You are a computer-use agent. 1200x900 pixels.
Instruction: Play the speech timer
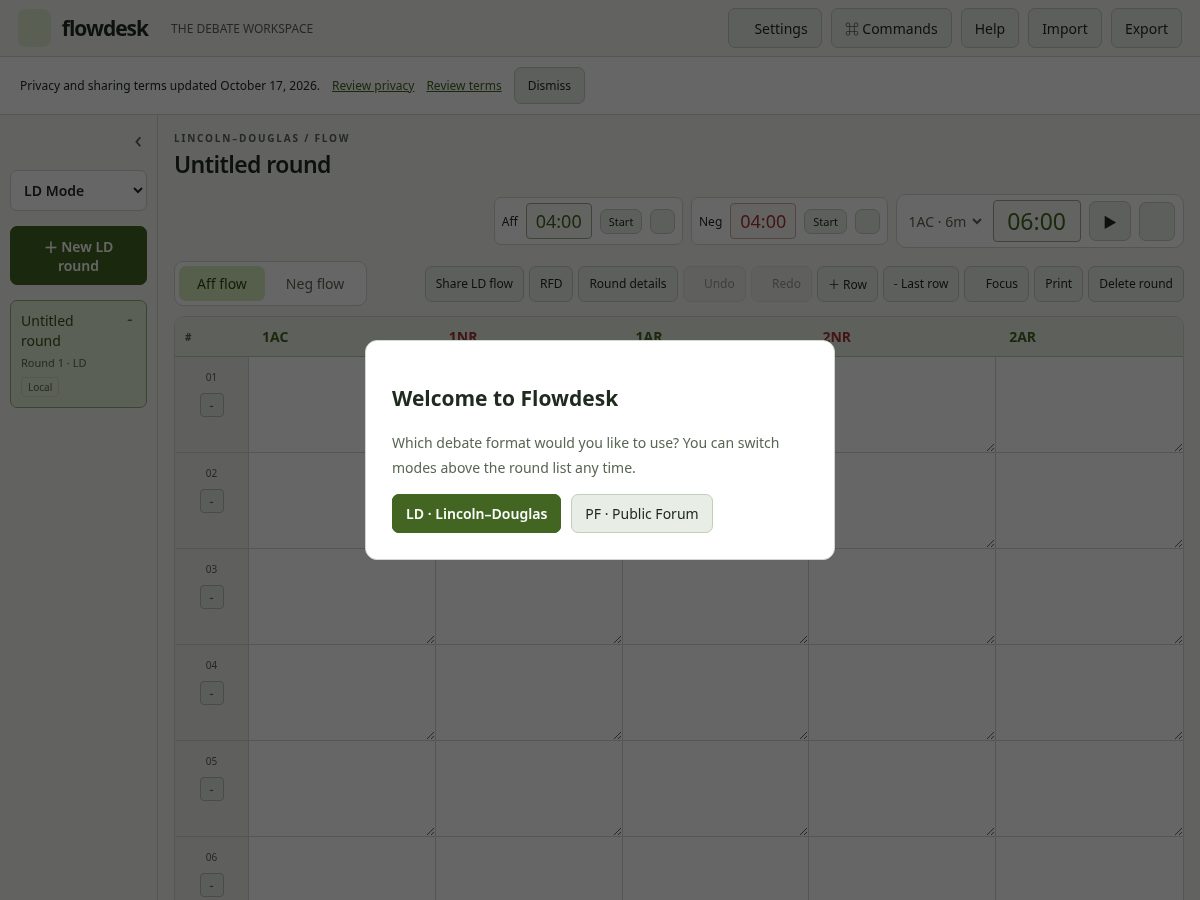[x=1109, y=221]
